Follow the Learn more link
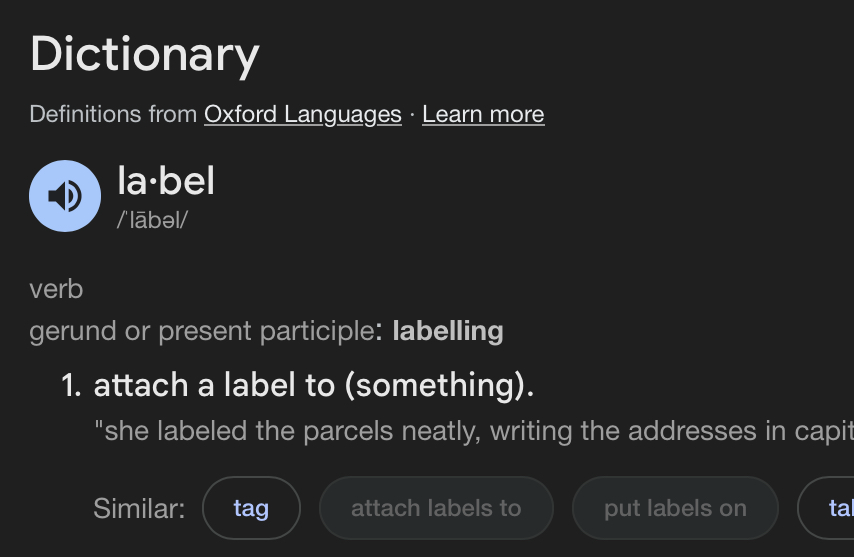This screenshot has width=854, height=557. 483,114
